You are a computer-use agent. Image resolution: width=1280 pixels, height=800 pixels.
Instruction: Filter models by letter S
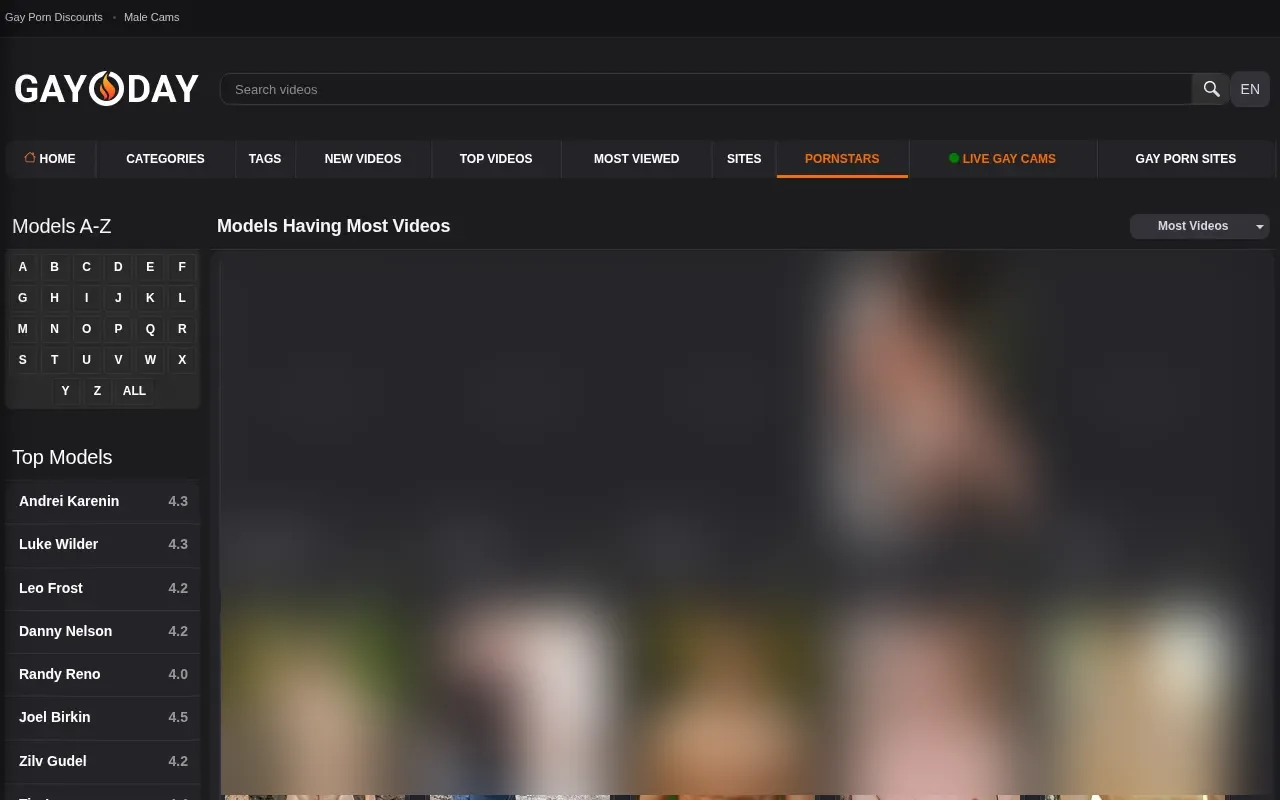(23, 360)
